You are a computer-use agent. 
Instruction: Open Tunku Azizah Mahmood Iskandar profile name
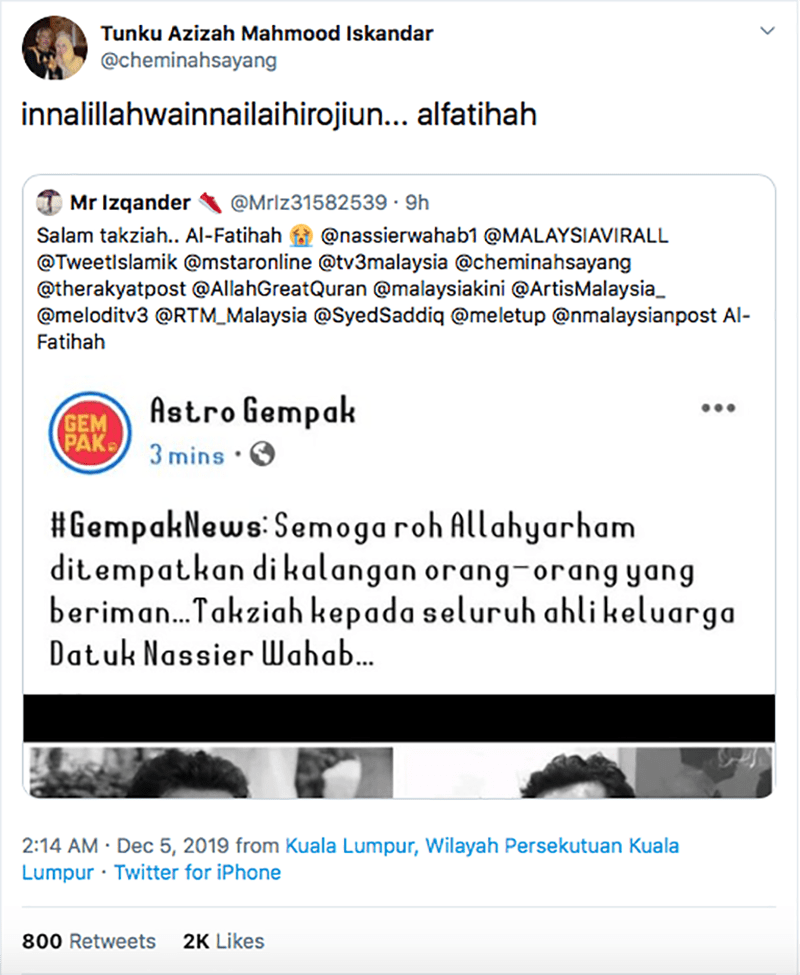tap(267, 33)
